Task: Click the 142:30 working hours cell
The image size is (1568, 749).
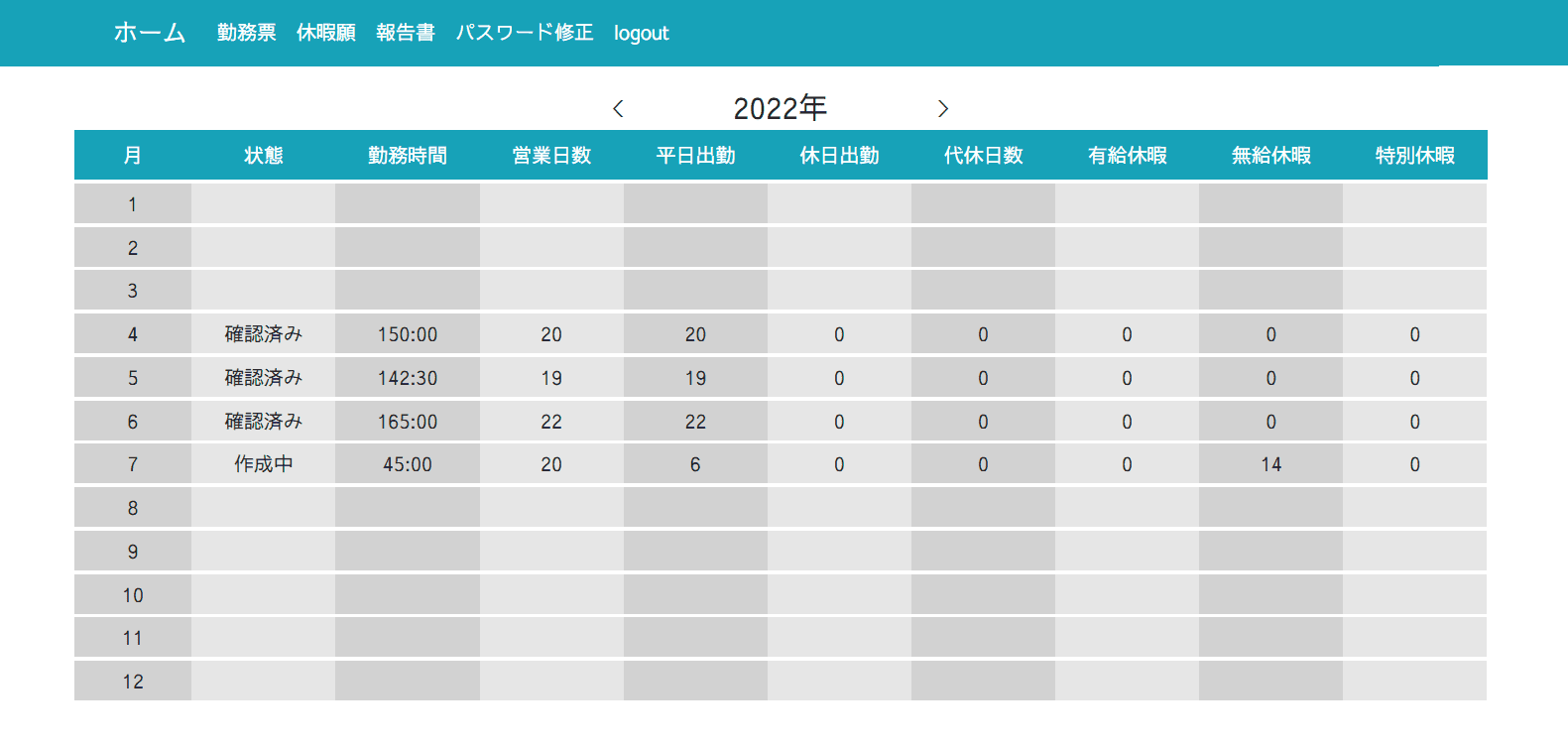Action: 408,378
